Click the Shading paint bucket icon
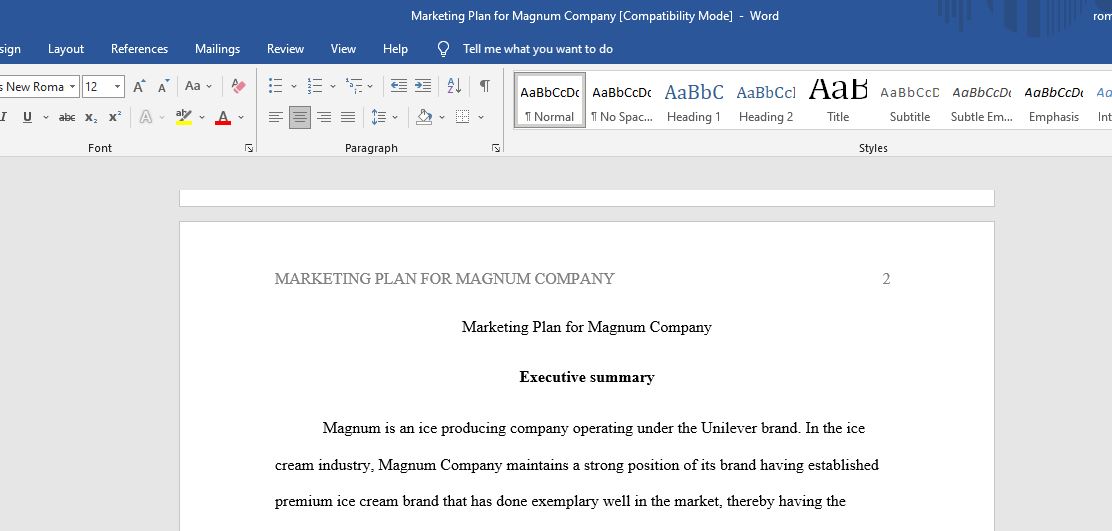Screen dimensions: 1112x531 (424, 117)
